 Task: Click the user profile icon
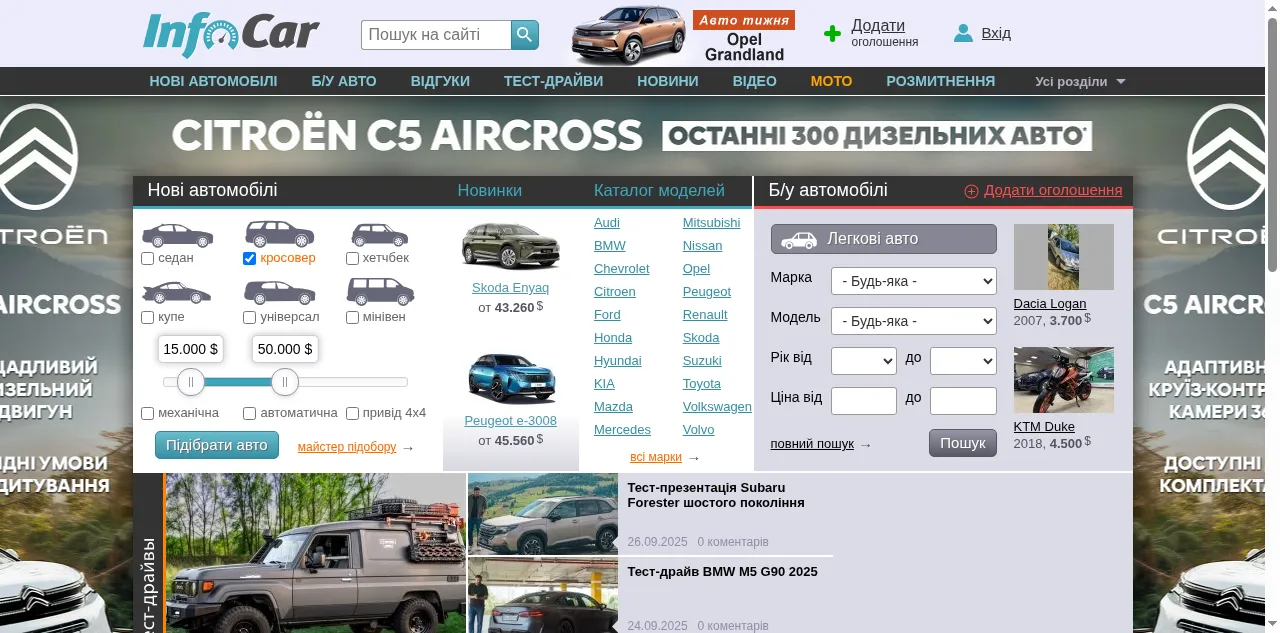pyautogui.click(x=963, y=33)
